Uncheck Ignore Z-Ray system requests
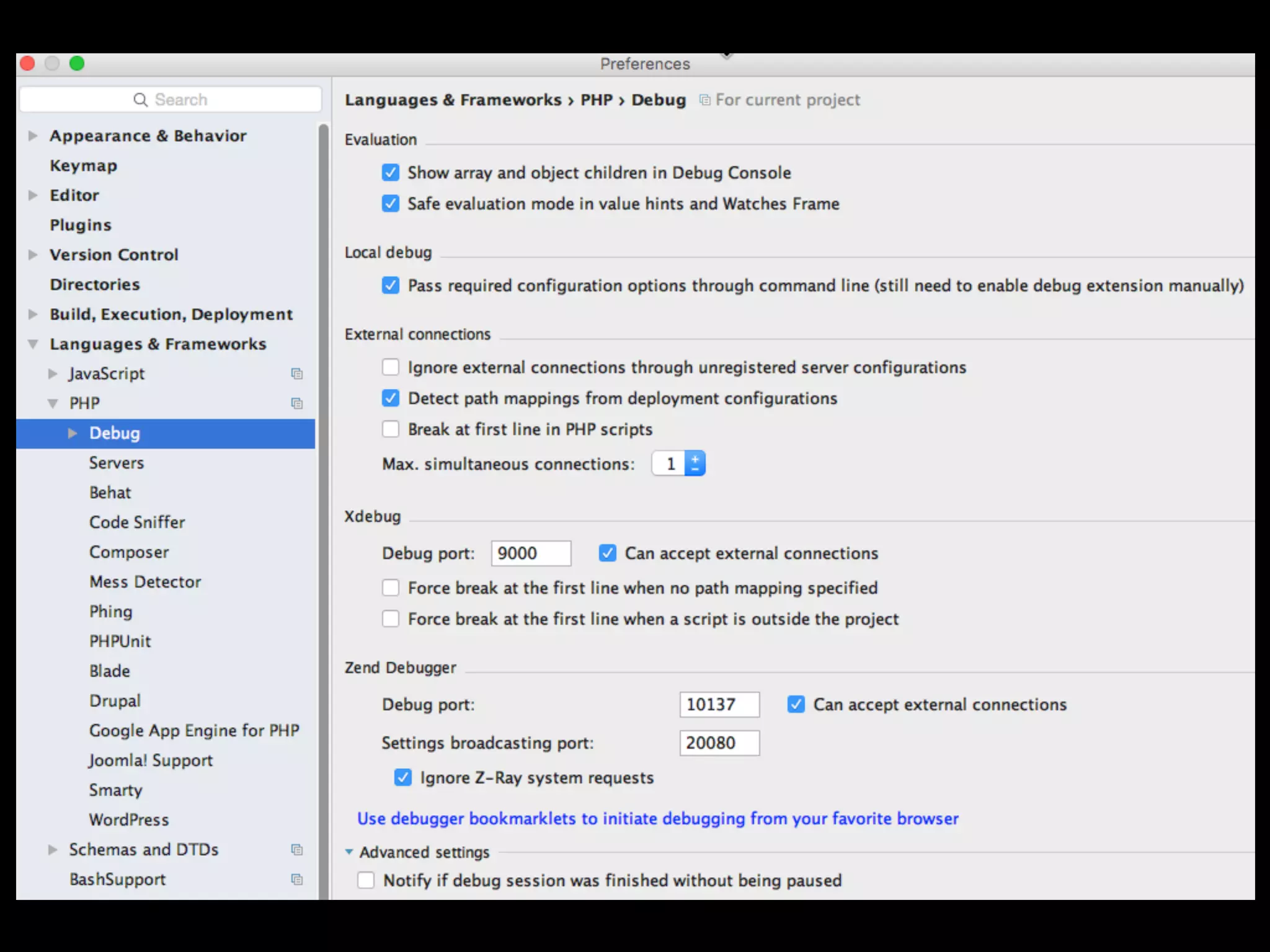The image size is (1270, 952). (403, 777)
